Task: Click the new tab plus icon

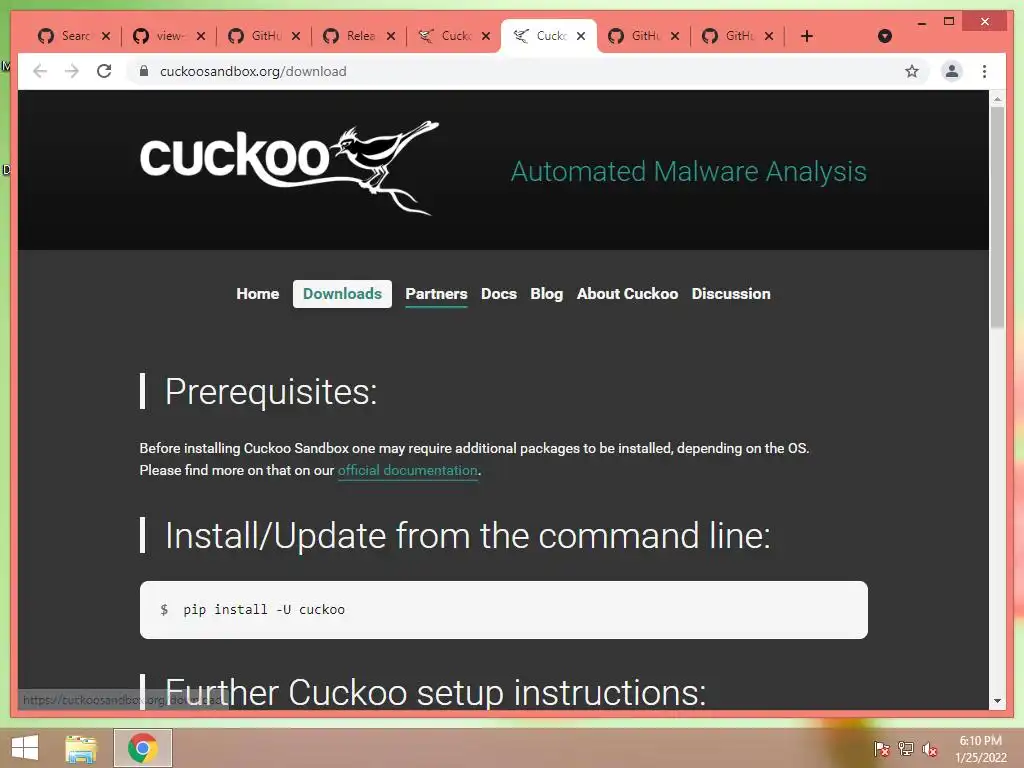Action: (x=807, y=36)
